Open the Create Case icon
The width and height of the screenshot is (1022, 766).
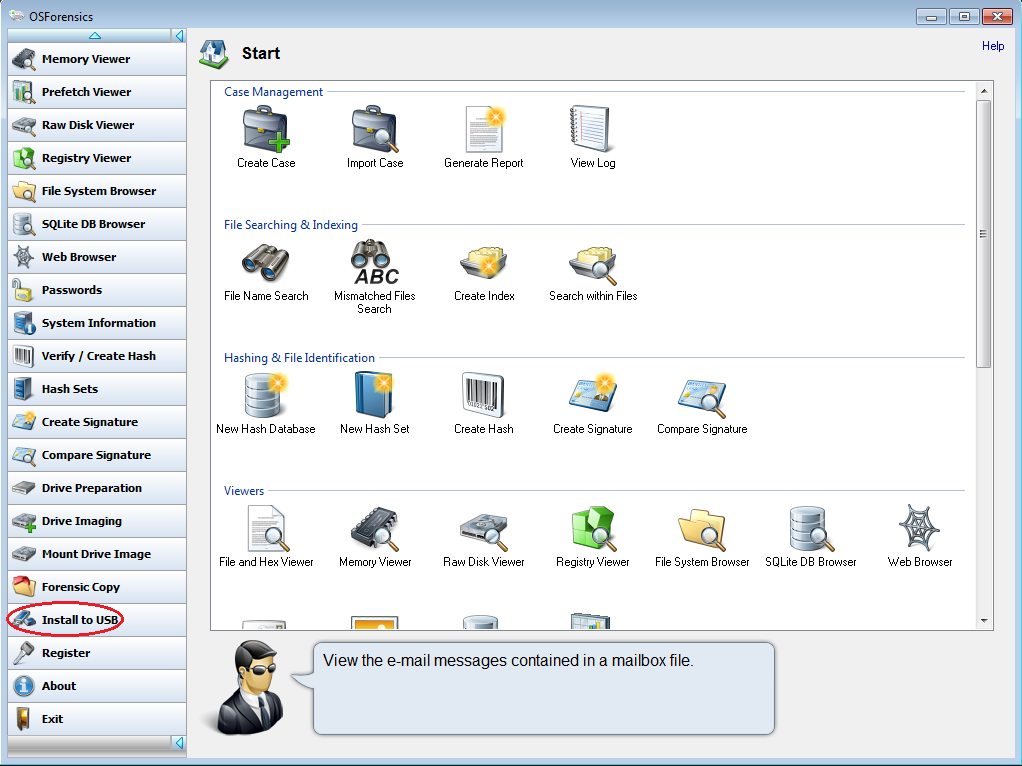(266, 129)
